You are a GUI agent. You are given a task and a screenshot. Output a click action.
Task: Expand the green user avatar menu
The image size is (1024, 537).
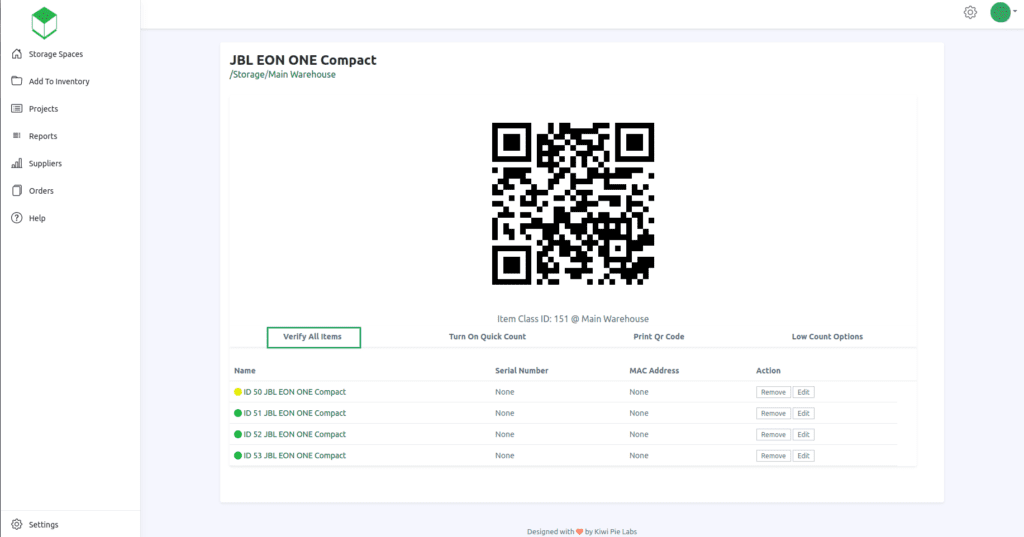[x=1002, y=13]
